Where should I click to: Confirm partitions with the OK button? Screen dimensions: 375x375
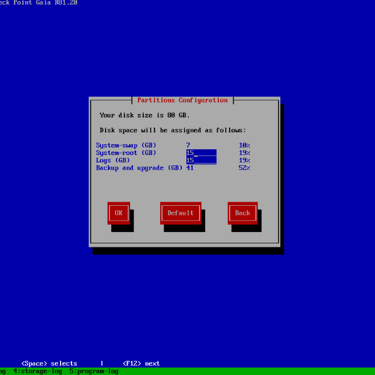pyautogui.click(x=119, y=213)
